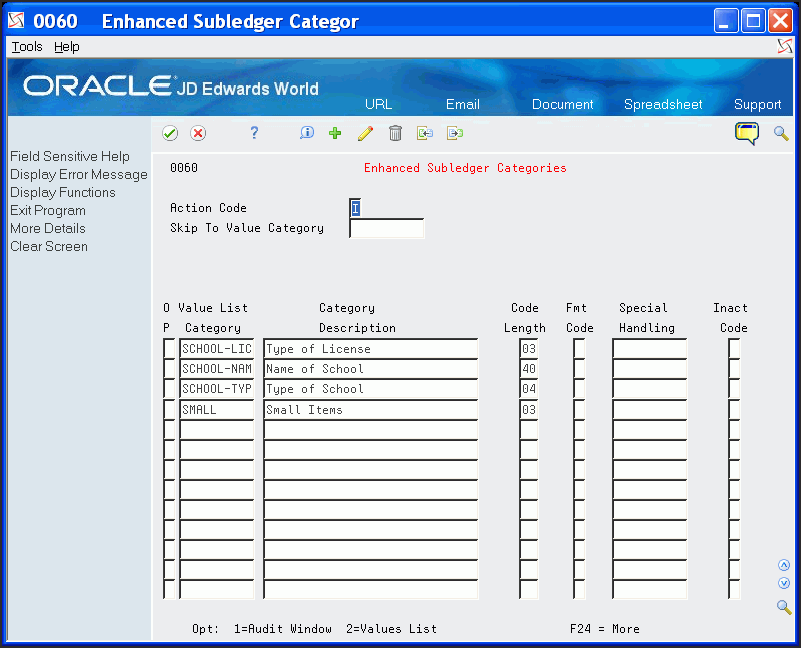Click the trash can Delete icon
Screen dimensions: 801x648
point(395,133)
